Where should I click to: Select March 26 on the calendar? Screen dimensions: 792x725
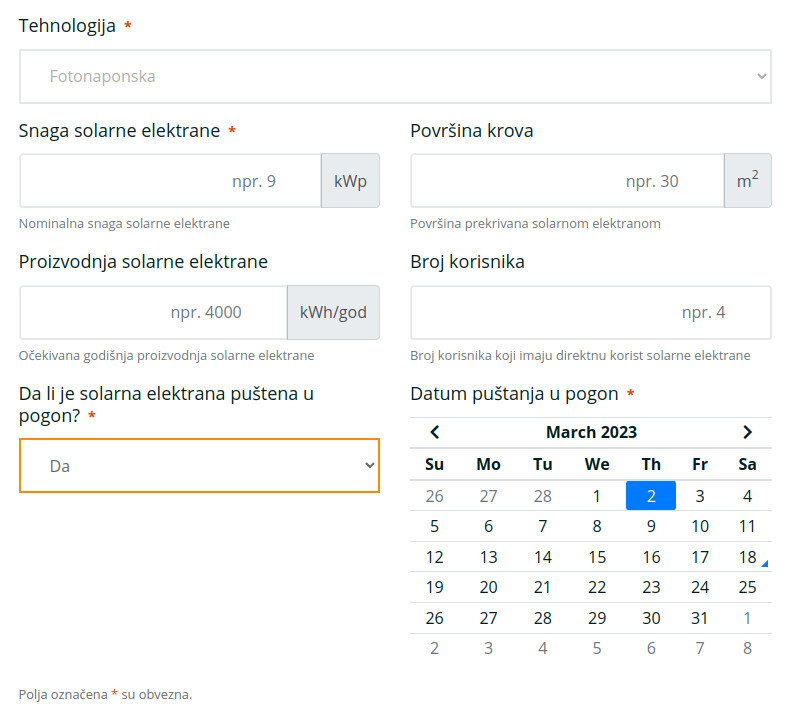[x=435, y=618]
